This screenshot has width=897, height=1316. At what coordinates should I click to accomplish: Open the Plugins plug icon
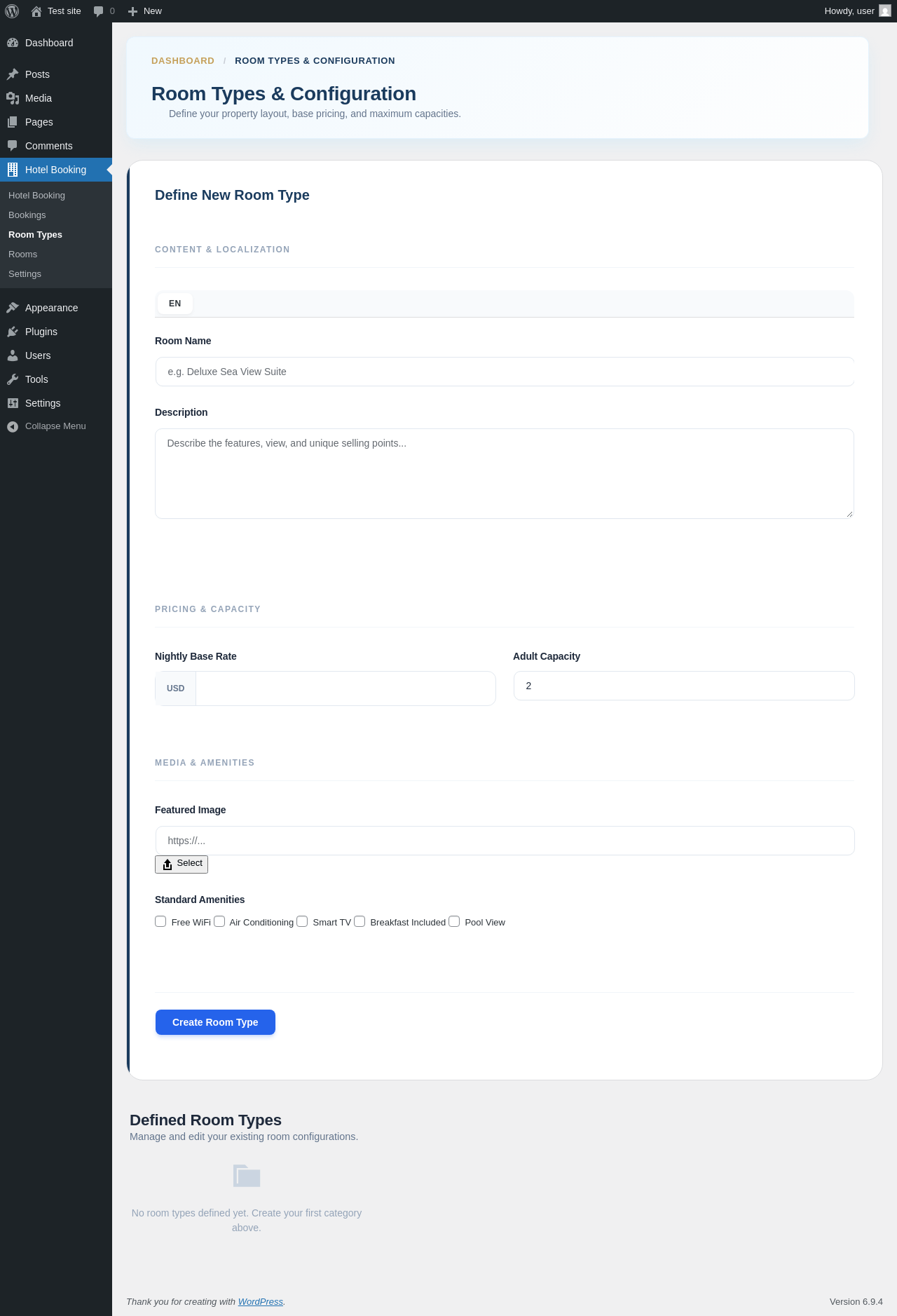13,332
